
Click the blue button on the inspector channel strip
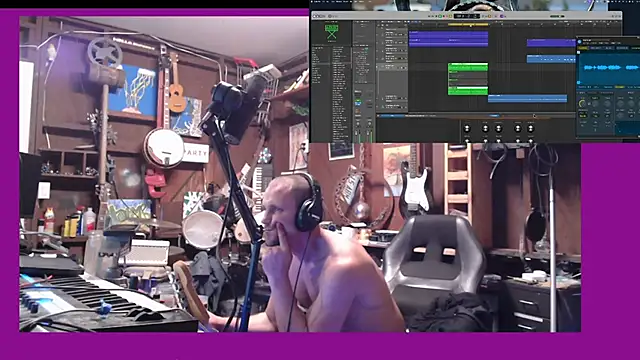click(358, 104)
